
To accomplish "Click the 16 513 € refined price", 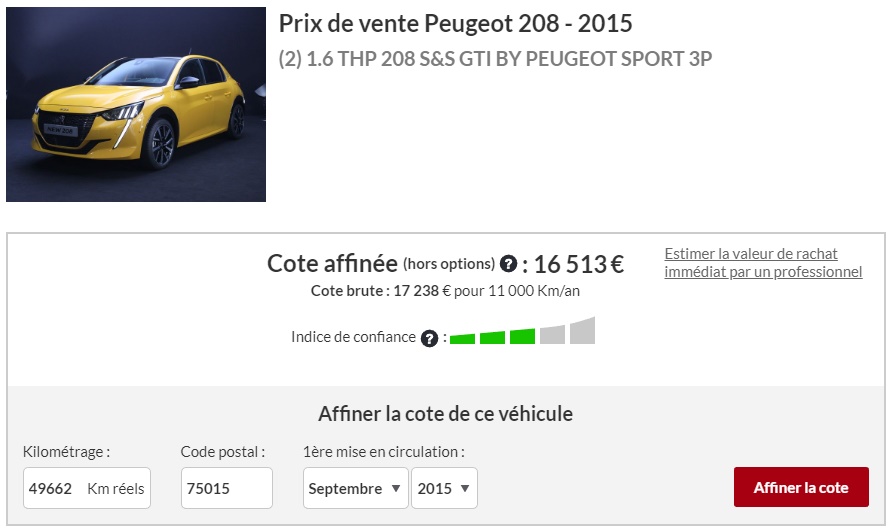I will (x=578, y=264).
